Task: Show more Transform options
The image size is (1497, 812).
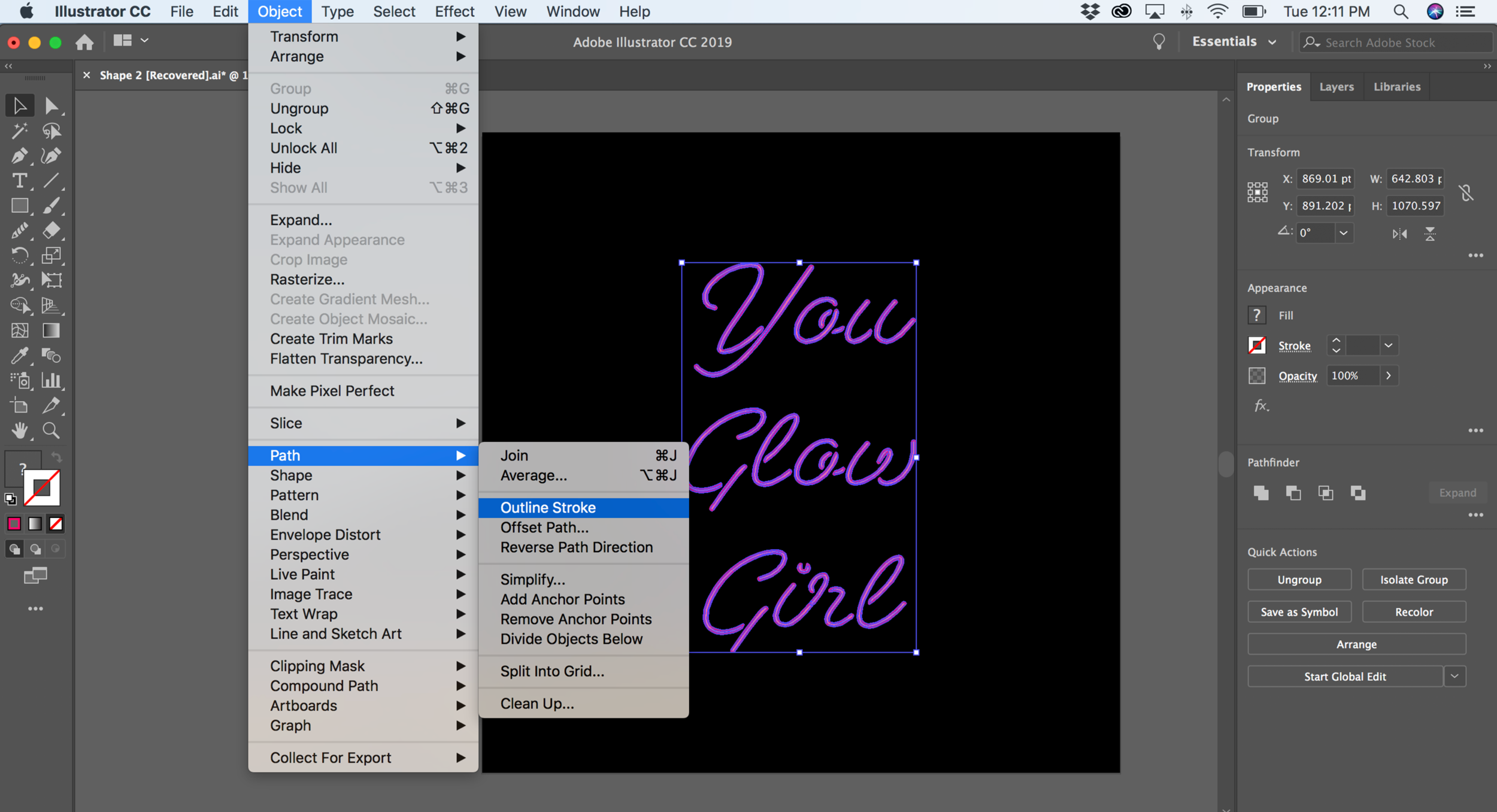Action: [x=1475, y=256]
